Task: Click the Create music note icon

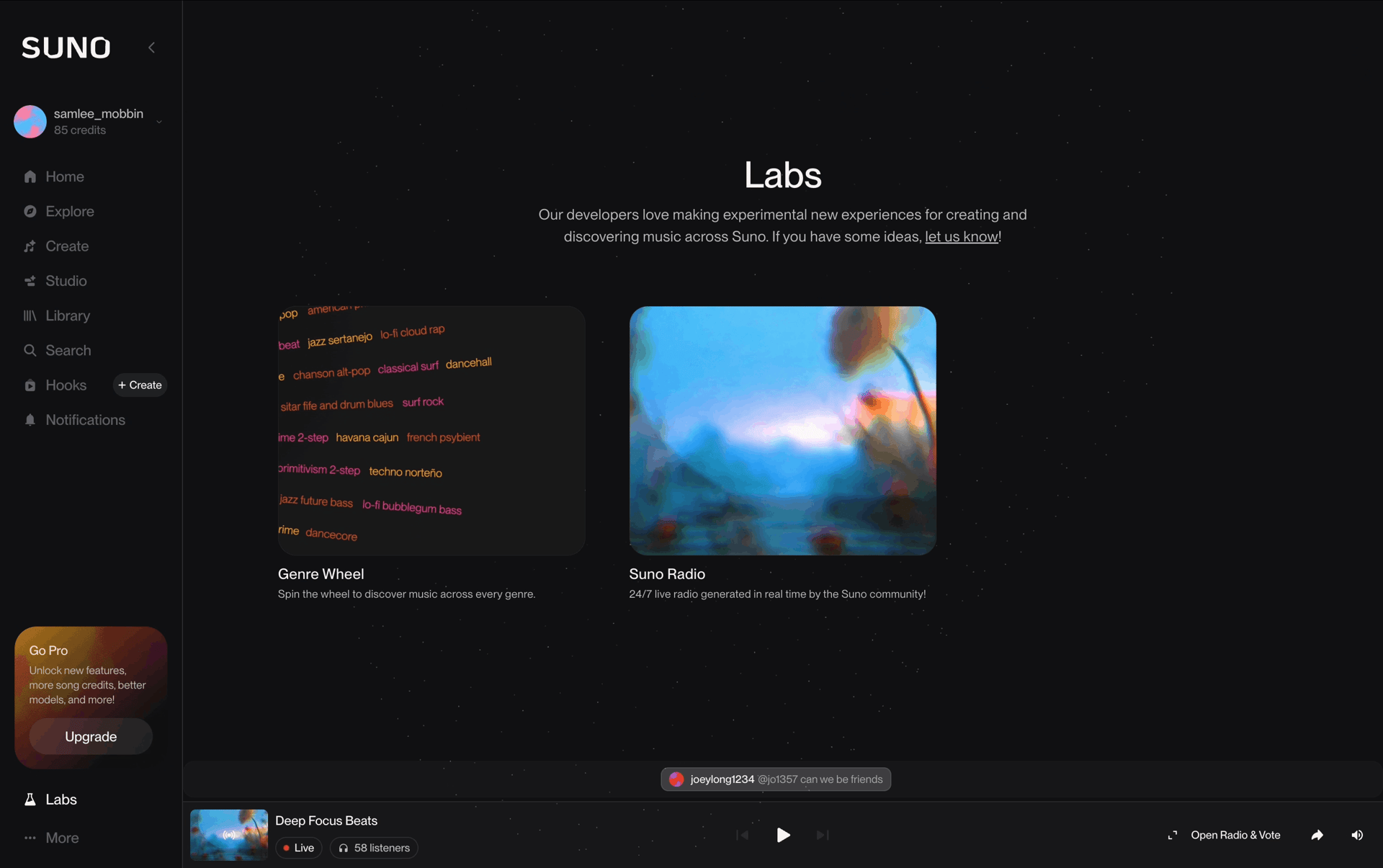Action: [x=30, y=246]
